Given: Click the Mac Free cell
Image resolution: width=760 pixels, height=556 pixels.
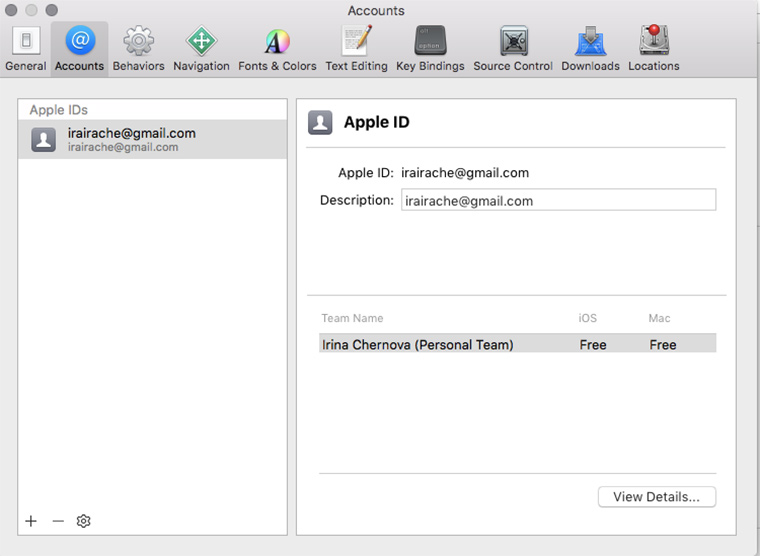Looking at the screenshot, I should pyautogui.click(x=663, y=345).
